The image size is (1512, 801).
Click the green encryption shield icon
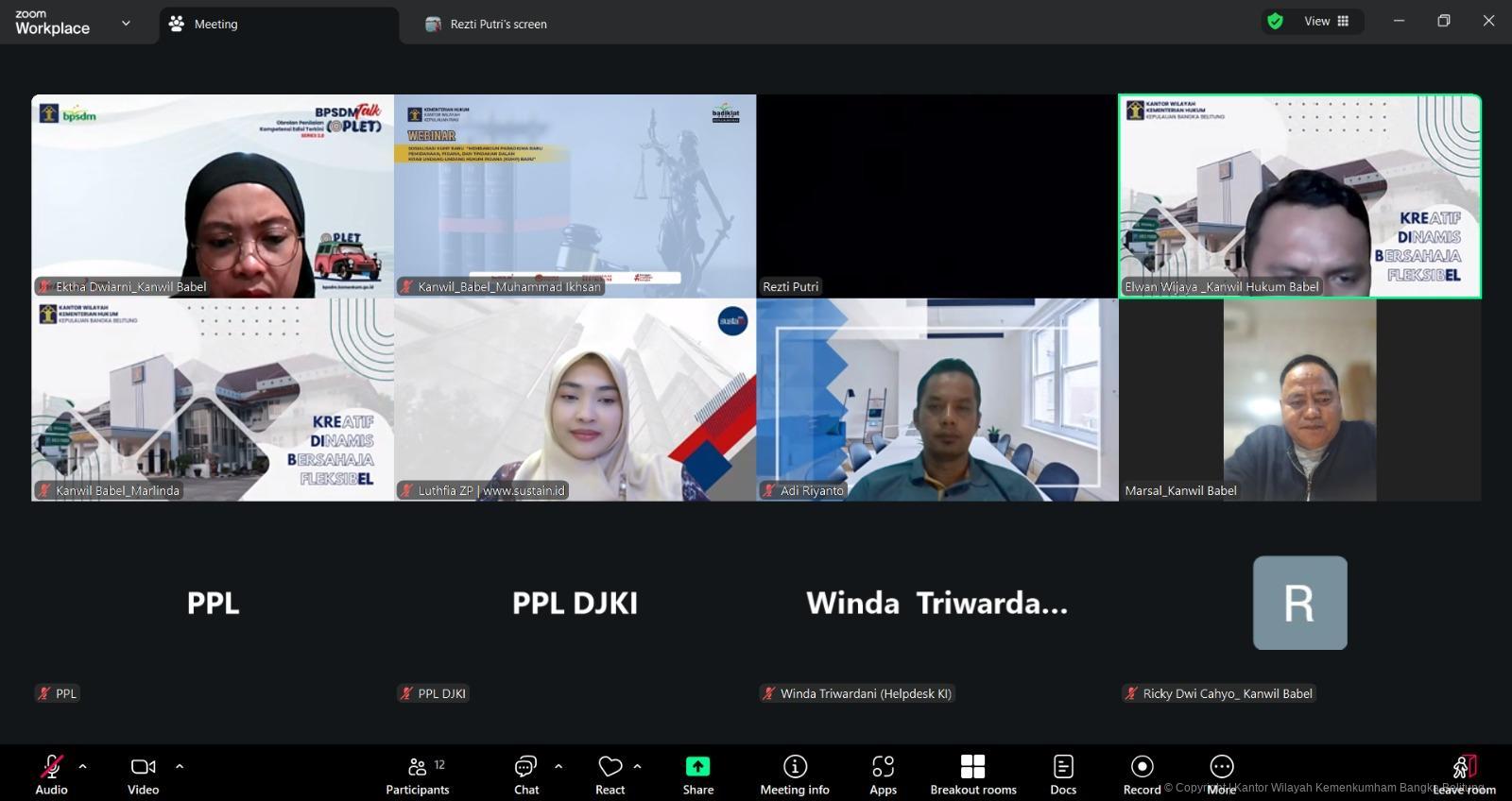tap(1275, 21)
